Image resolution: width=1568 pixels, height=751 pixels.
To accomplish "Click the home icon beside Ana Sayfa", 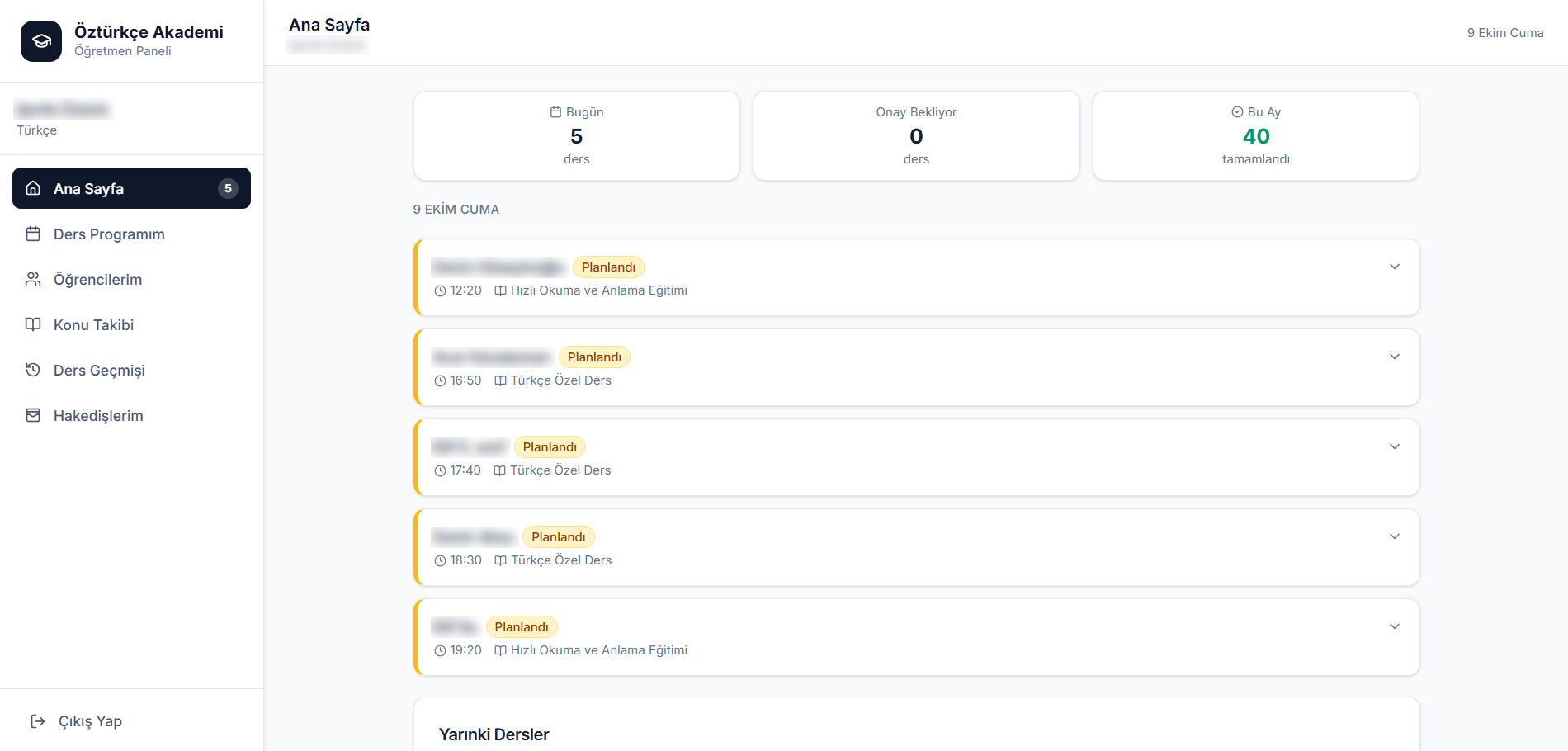I will pos(33,188).
